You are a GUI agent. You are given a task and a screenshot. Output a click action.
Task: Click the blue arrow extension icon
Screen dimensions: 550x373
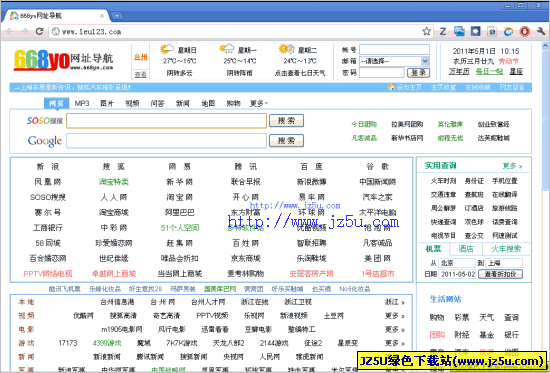[x=475, y=32]
